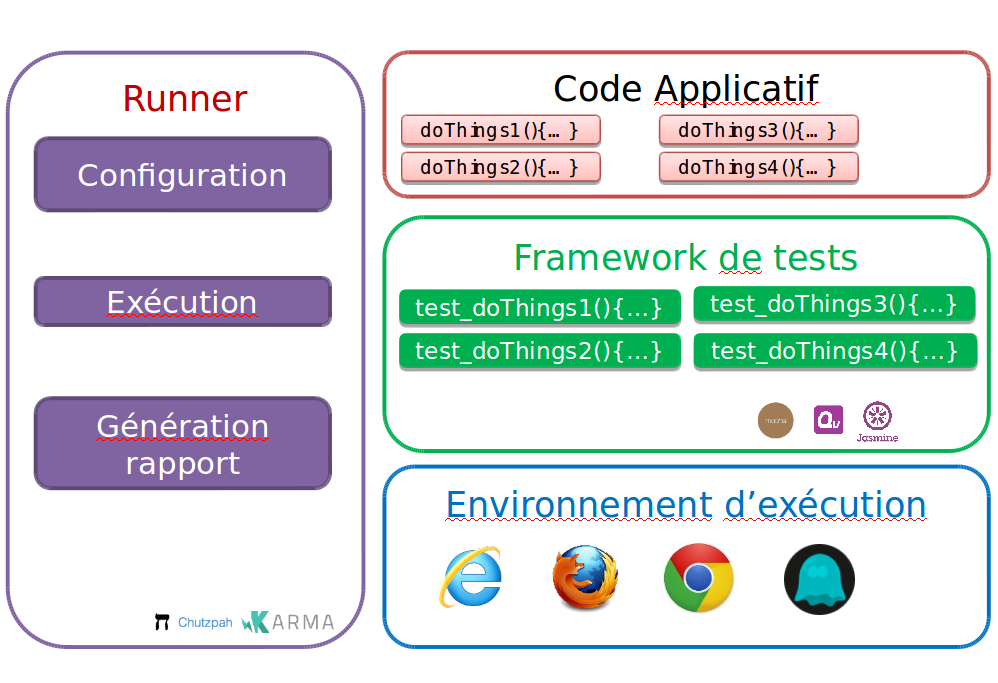Click the Internet Explorer browser icon
This screenshot has height=683, width=998.
pos(471,577)
